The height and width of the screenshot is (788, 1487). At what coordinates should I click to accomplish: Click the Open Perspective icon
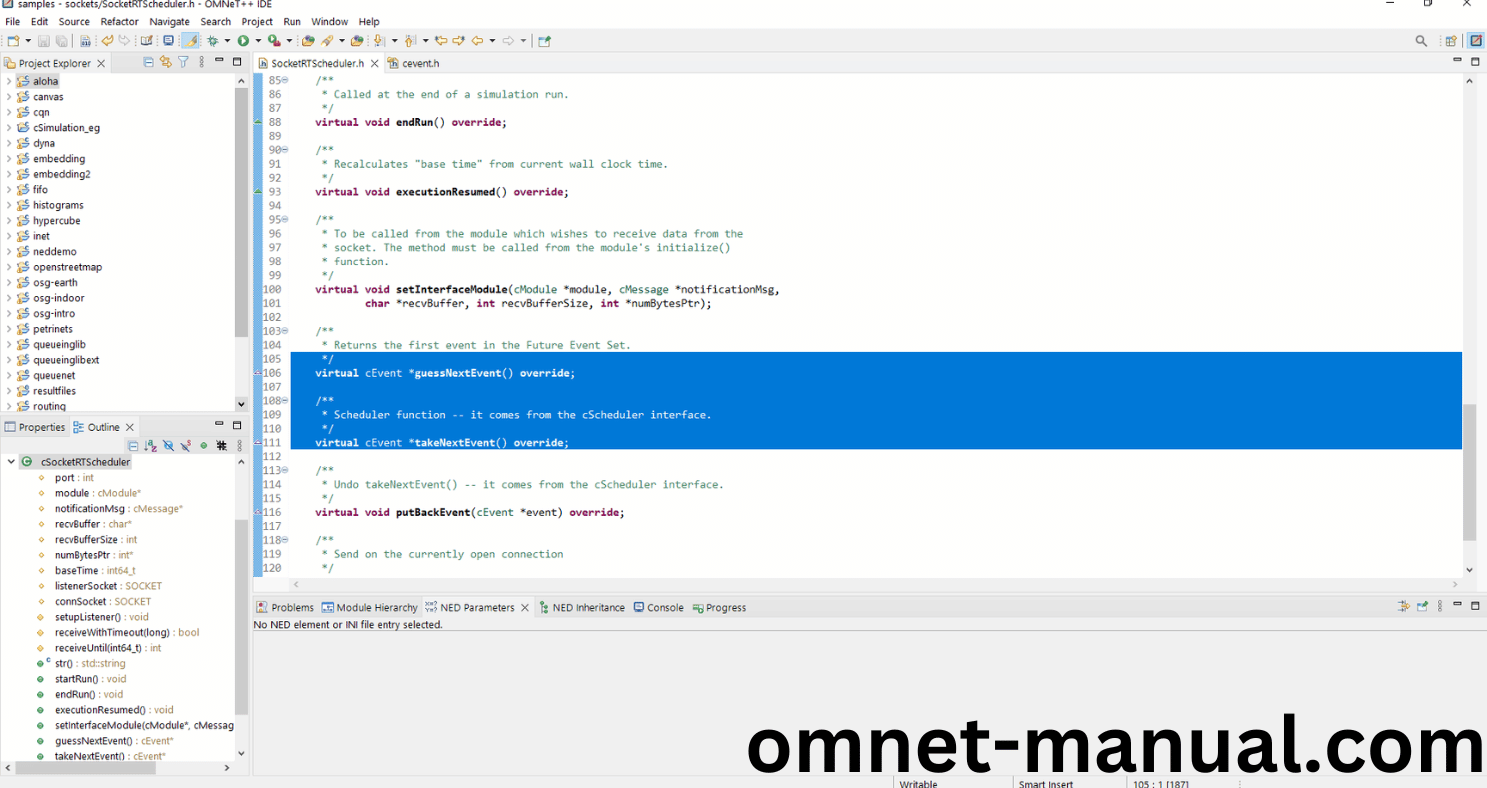(1450, 41)
